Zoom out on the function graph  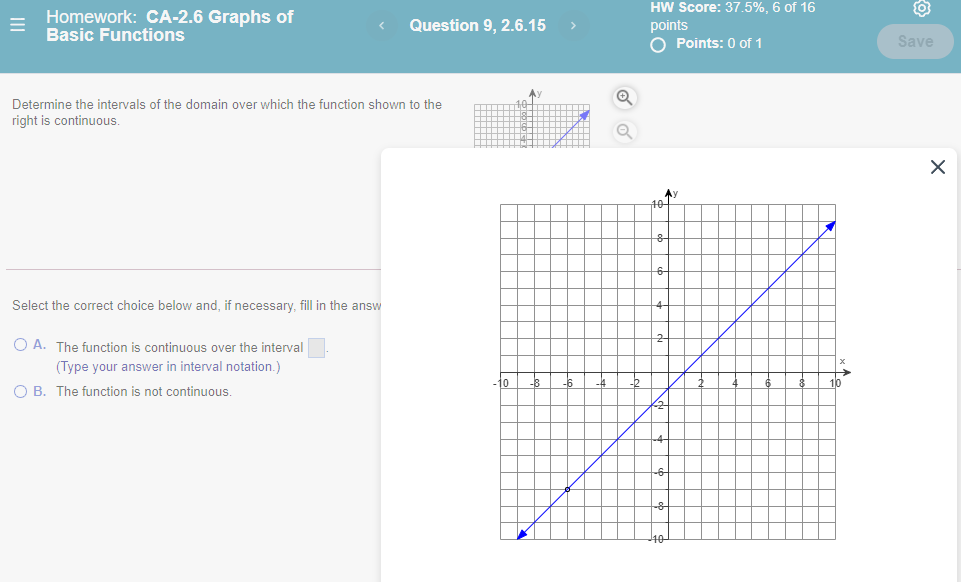pos(624,131)
